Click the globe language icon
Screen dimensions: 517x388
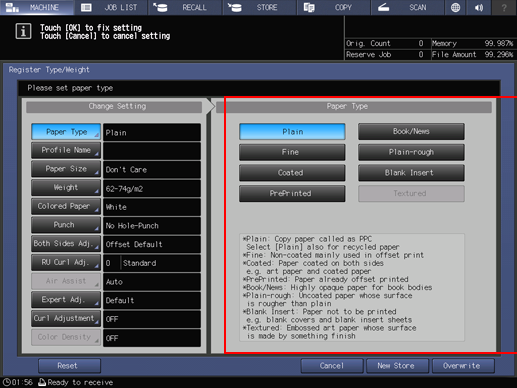pos(455,7)
